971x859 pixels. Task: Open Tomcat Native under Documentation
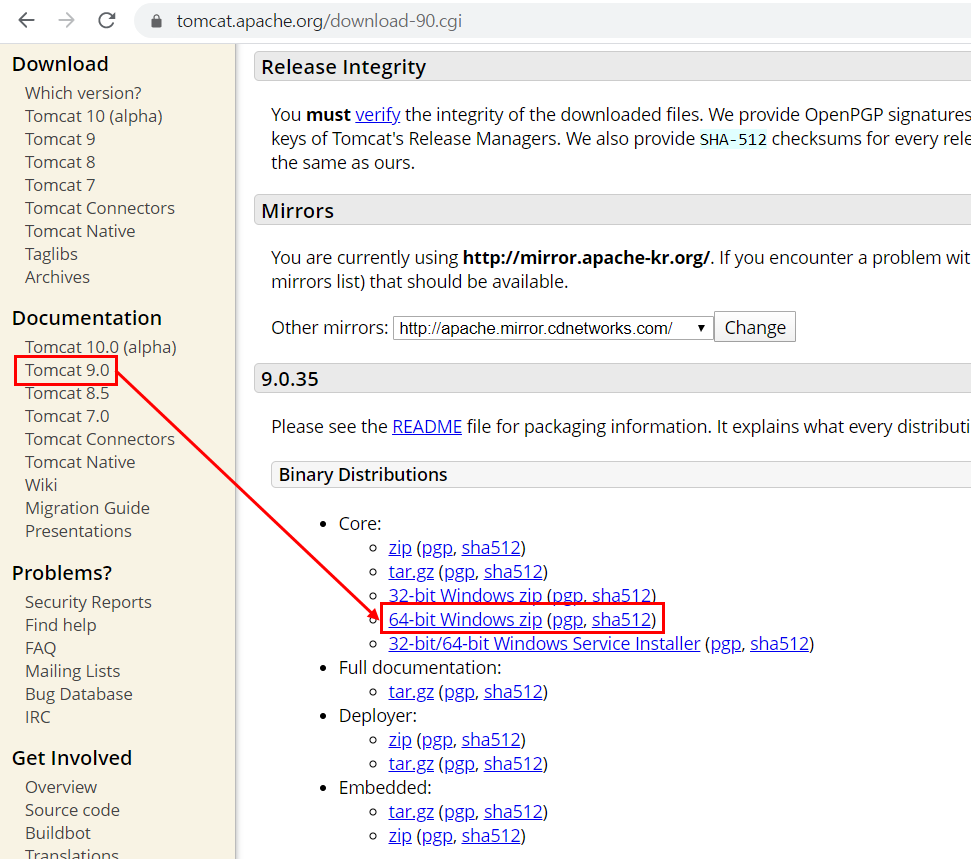click(80, 461)
